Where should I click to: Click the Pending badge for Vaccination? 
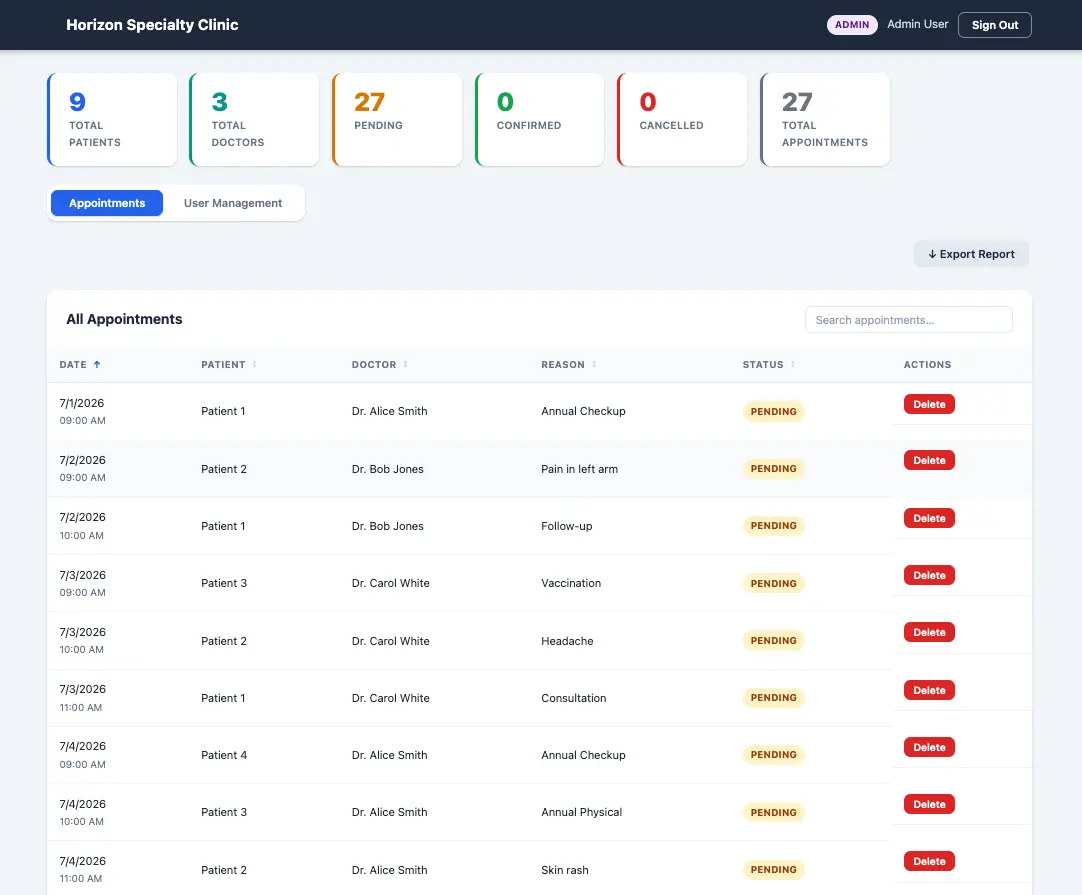point(773,583)
